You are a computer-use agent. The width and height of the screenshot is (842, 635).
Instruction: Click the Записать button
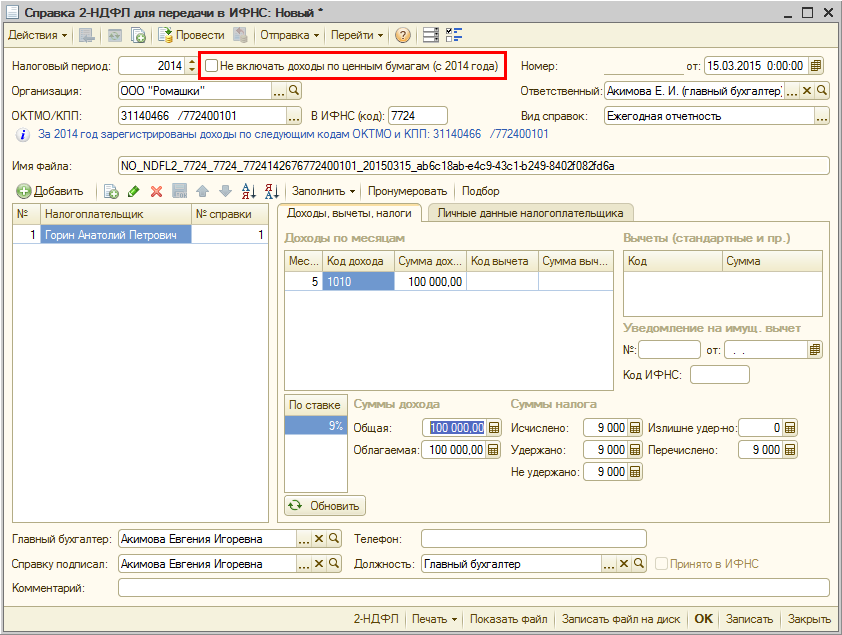749,619
